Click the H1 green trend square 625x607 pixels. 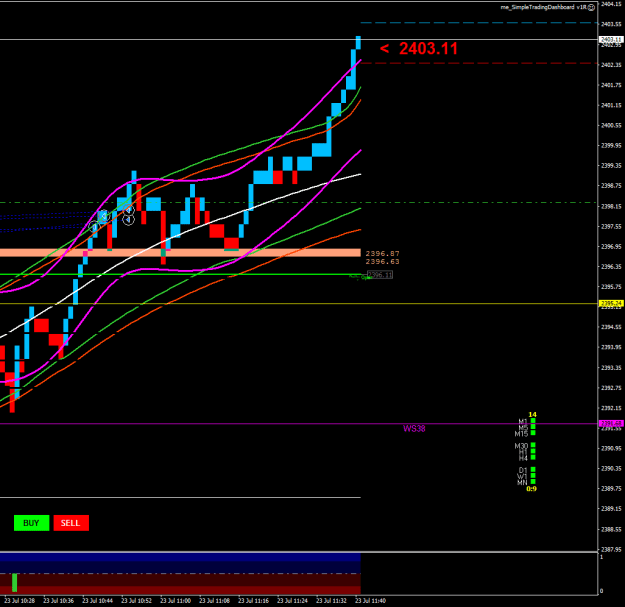tap(533, 451)
